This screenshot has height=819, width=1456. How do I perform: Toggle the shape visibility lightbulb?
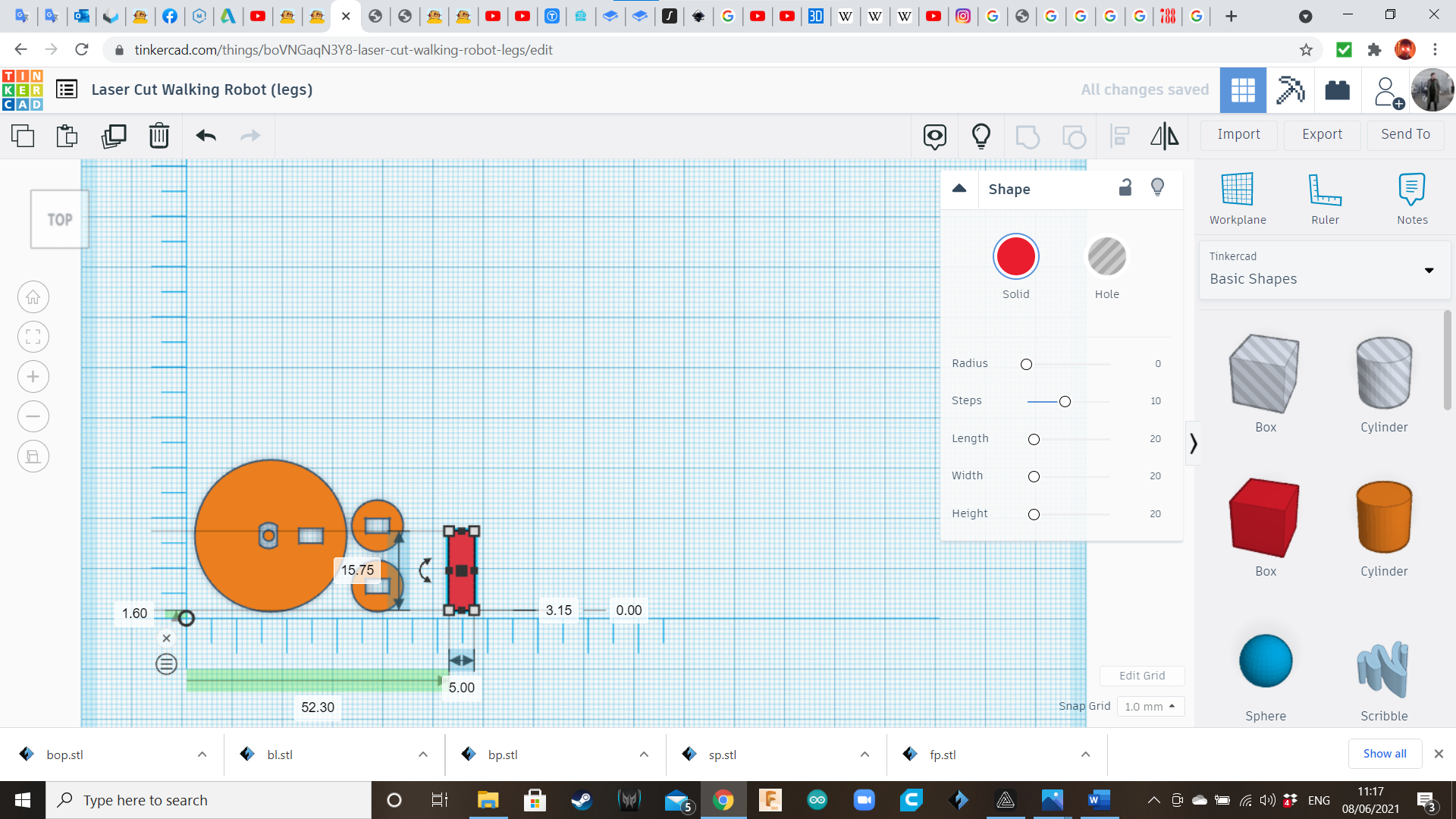tap(1157, 187)
